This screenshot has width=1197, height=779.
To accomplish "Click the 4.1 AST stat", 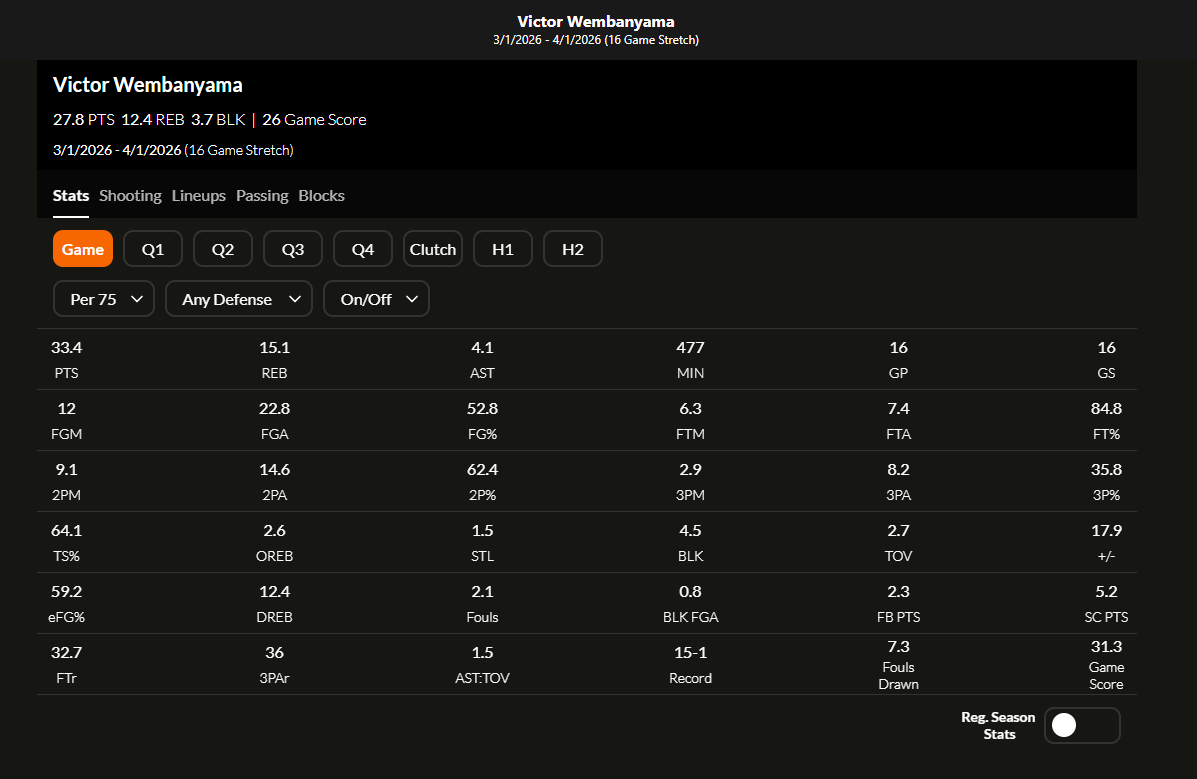I will point(482,360).
